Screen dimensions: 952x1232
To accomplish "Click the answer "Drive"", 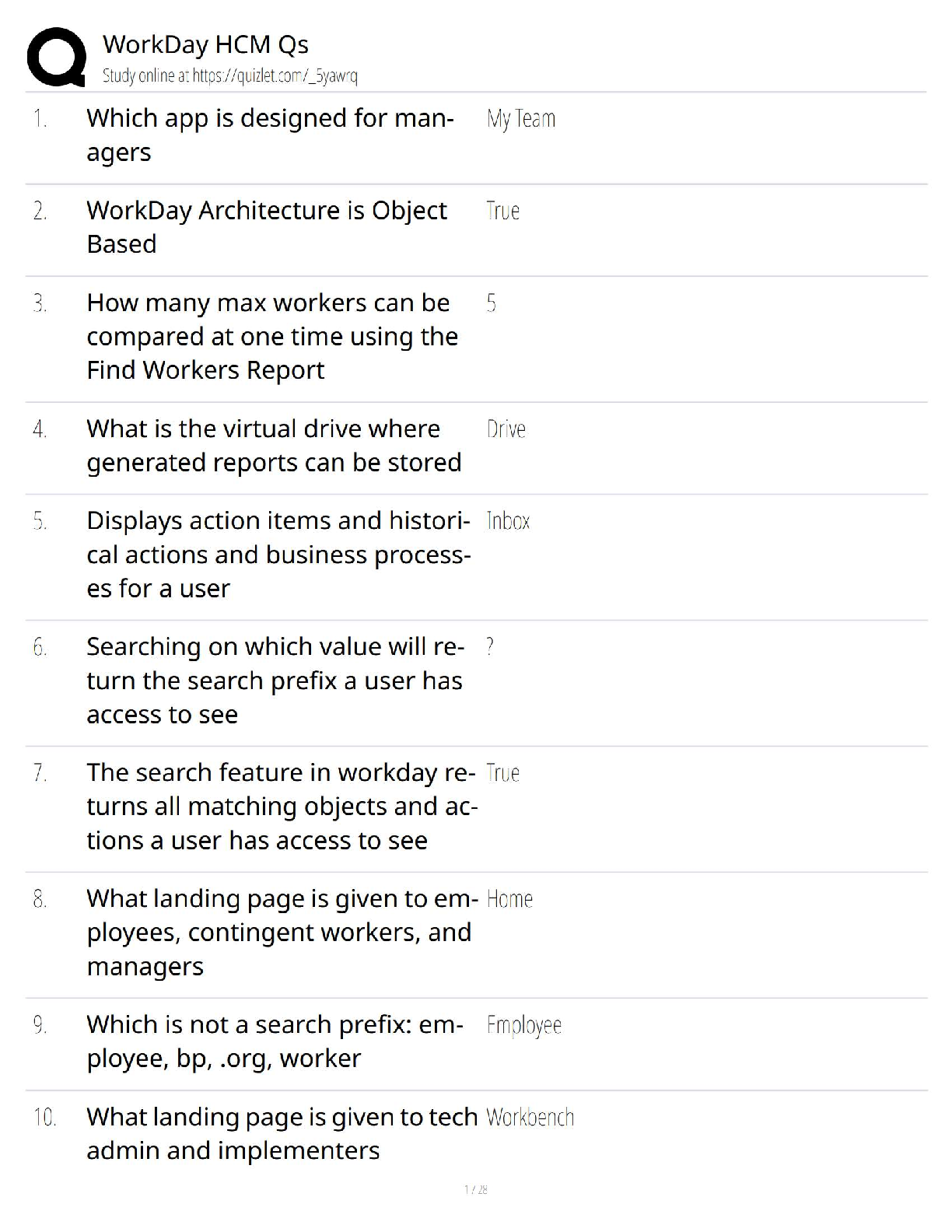I will (x=506, y=429).
